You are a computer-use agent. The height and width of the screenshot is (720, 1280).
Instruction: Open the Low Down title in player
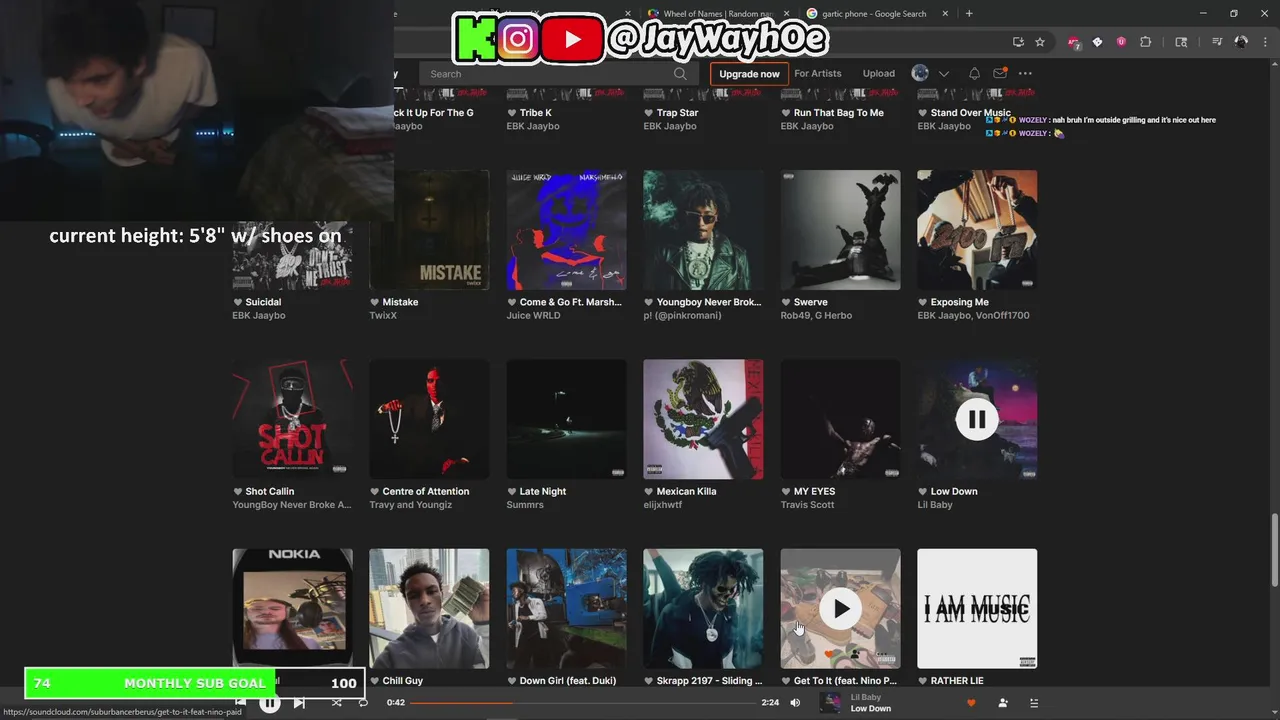[870, 709]
